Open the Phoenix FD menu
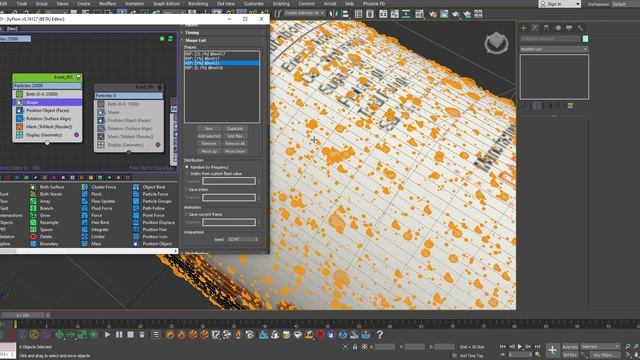This screenshot has width=640, height=360. click(373, 4)
